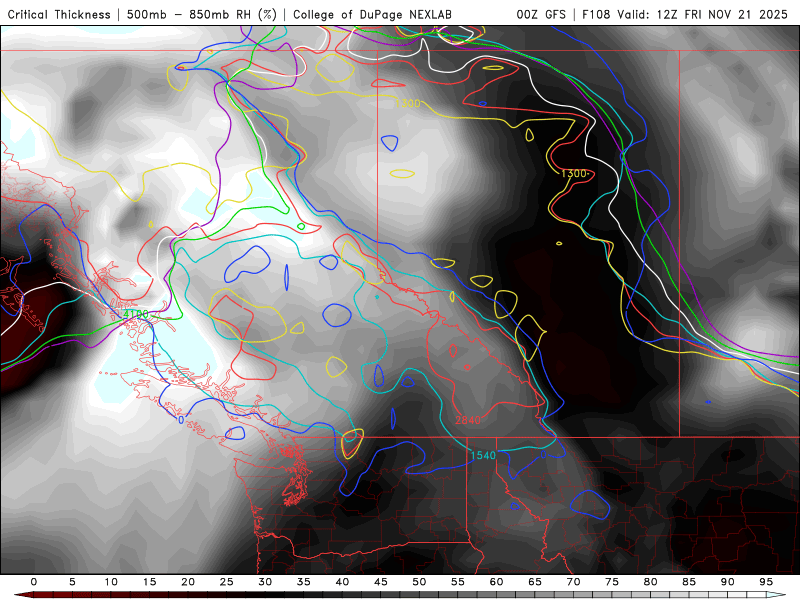Click the "00Z GFS" model run label
The width and height of the screenshot is (800, 600).
[x=541, y=15]
